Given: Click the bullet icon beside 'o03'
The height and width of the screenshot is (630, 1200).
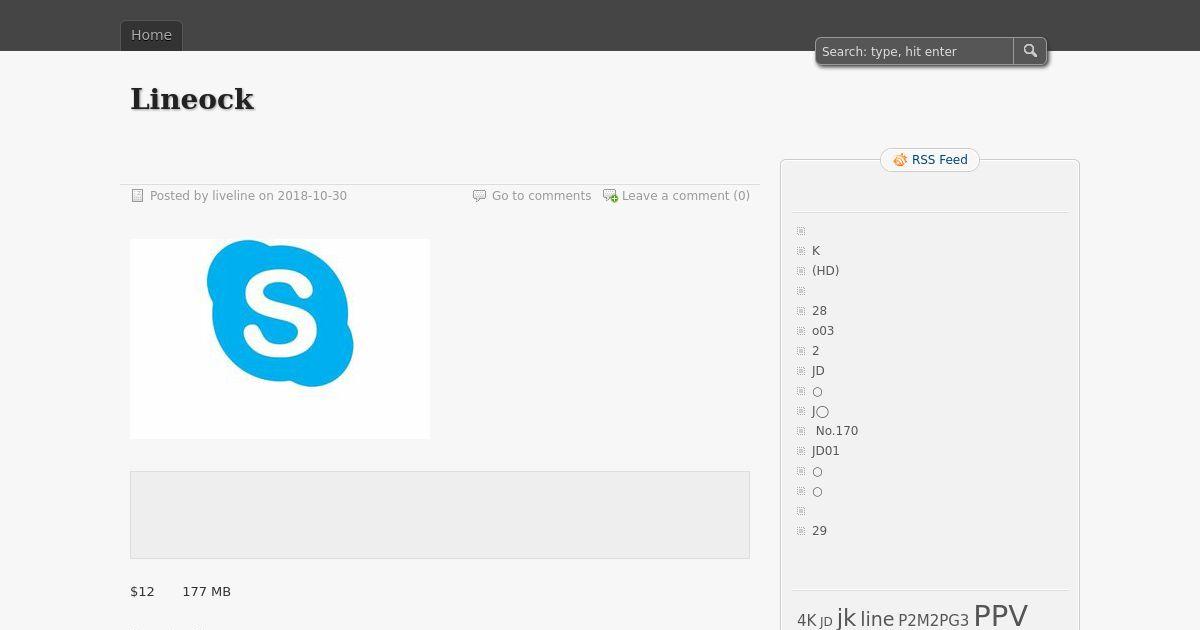Looking at the screenshot, I should click(801, 331).
